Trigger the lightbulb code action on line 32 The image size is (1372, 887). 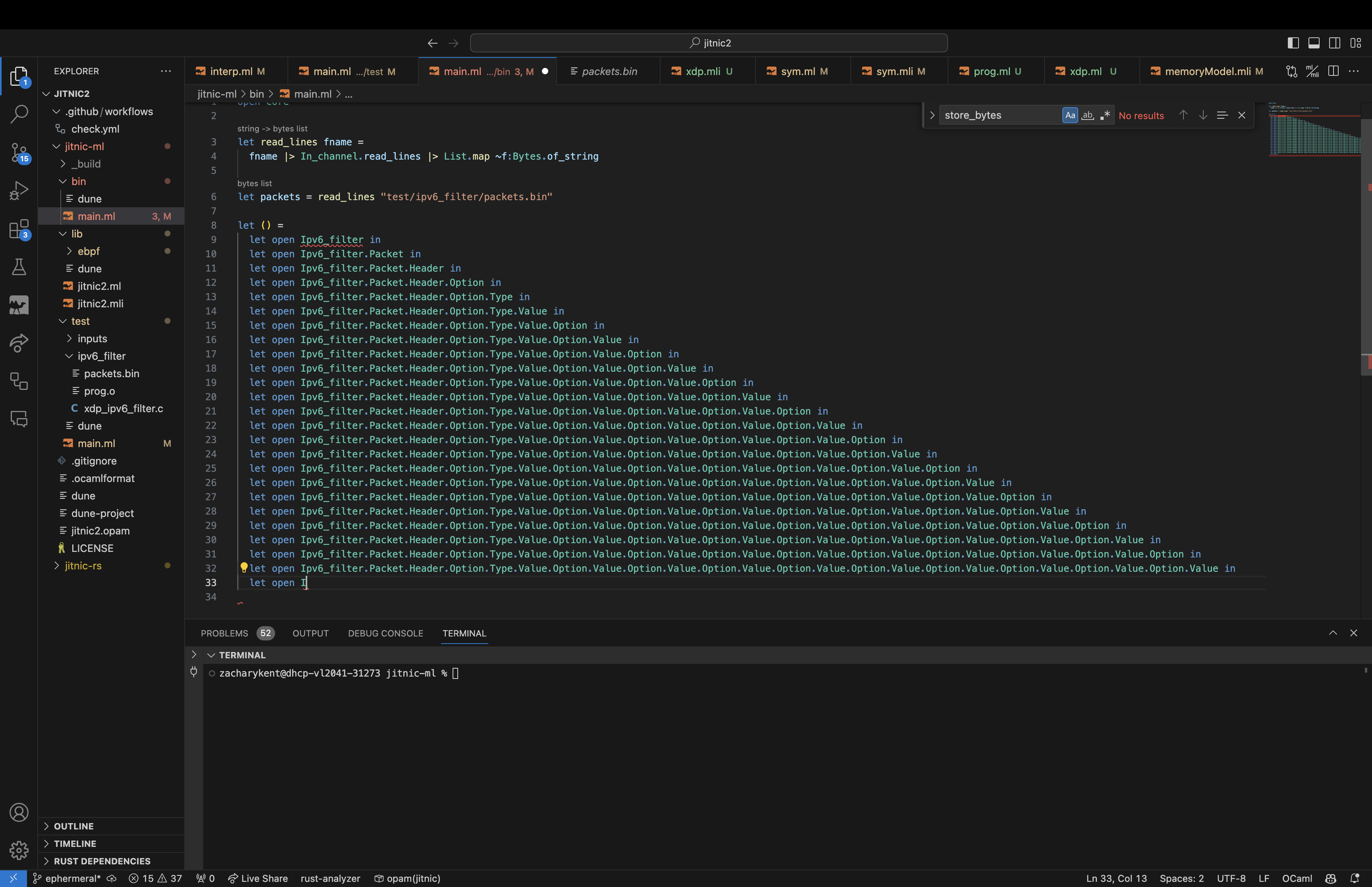click(244, 568)
